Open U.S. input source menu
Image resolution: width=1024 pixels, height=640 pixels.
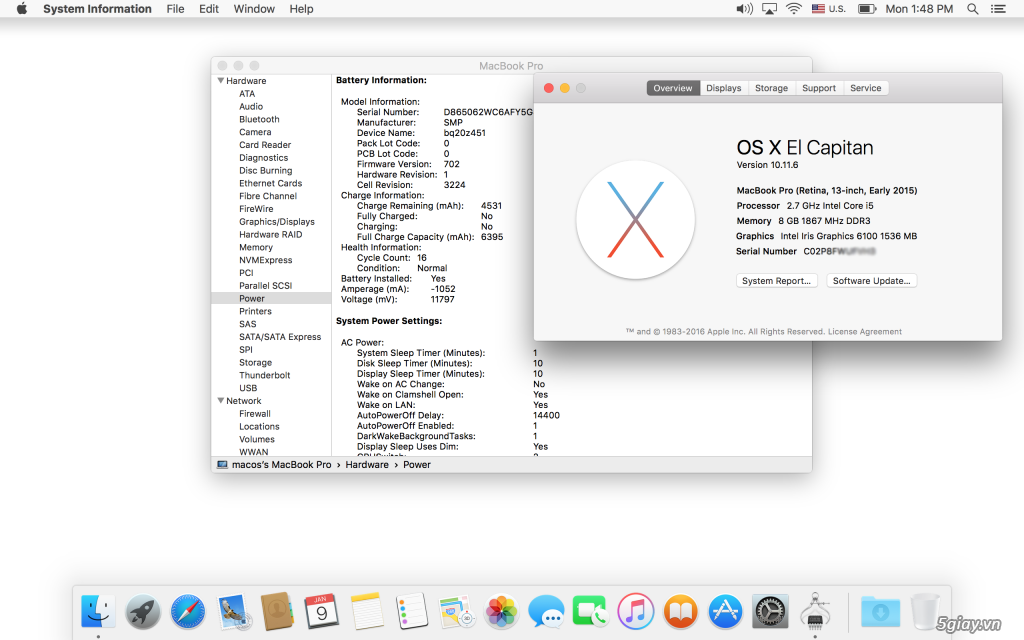829,9
